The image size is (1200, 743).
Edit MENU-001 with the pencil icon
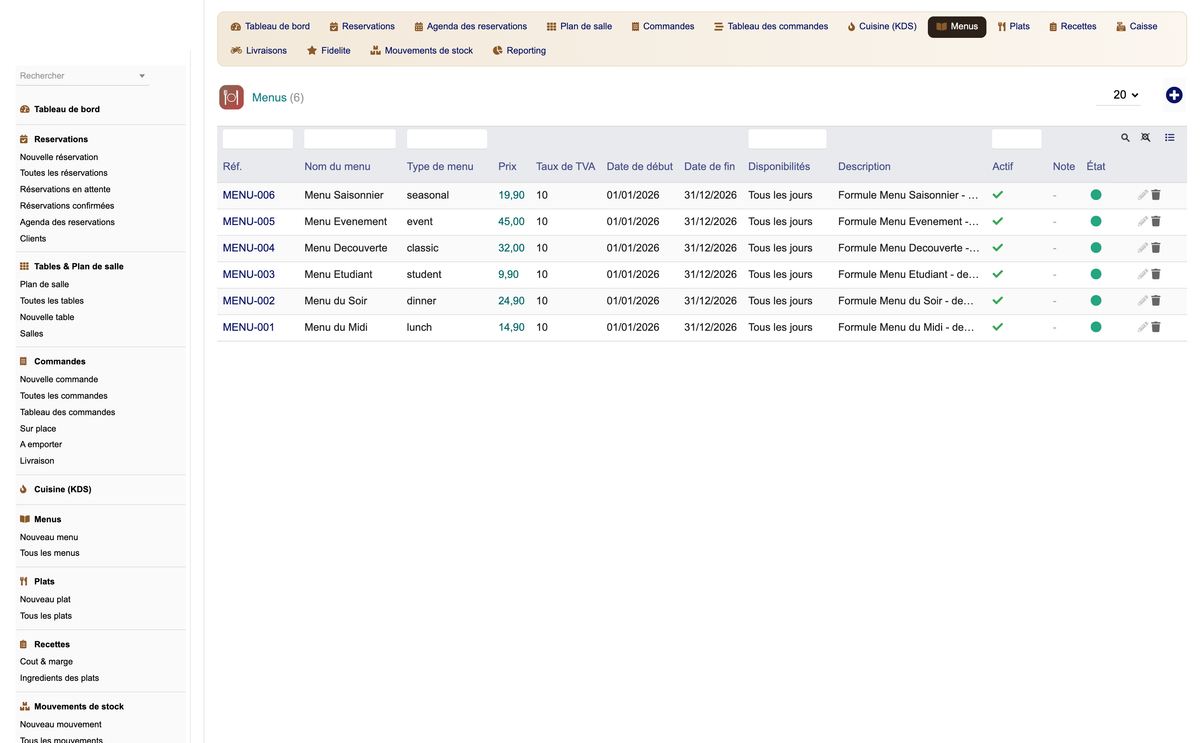point(1142,327)
